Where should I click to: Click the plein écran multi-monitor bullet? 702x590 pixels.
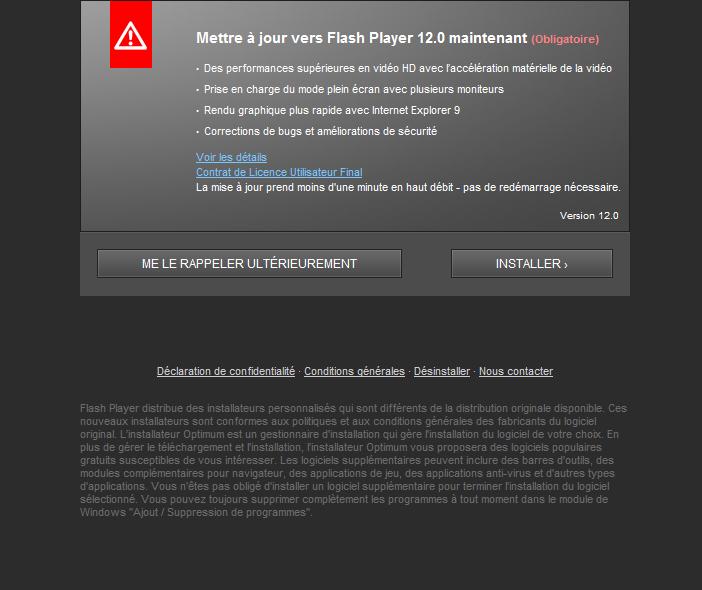click(354, 89)
